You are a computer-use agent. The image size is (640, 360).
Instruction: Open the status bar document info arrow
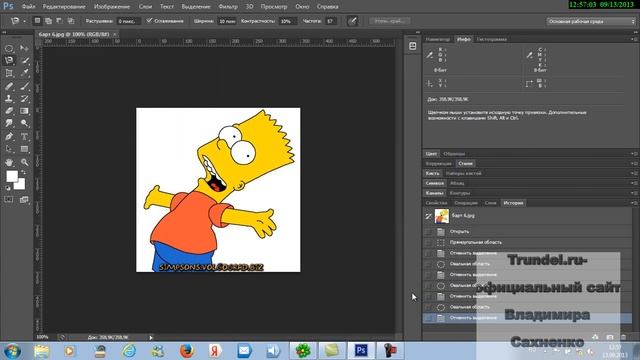click(x=151, y=338)
